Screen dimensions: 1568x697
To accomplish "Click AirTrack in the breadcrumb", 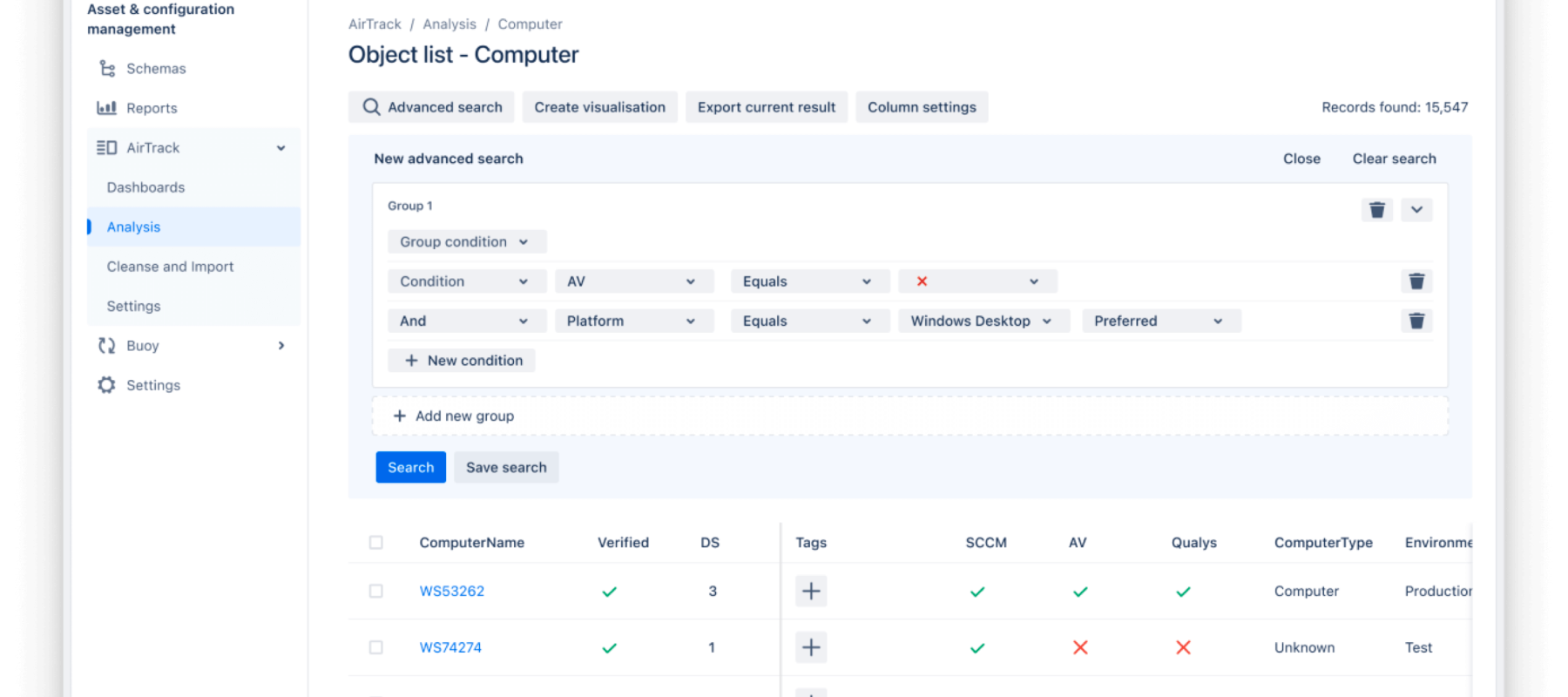I will [375, 24].
